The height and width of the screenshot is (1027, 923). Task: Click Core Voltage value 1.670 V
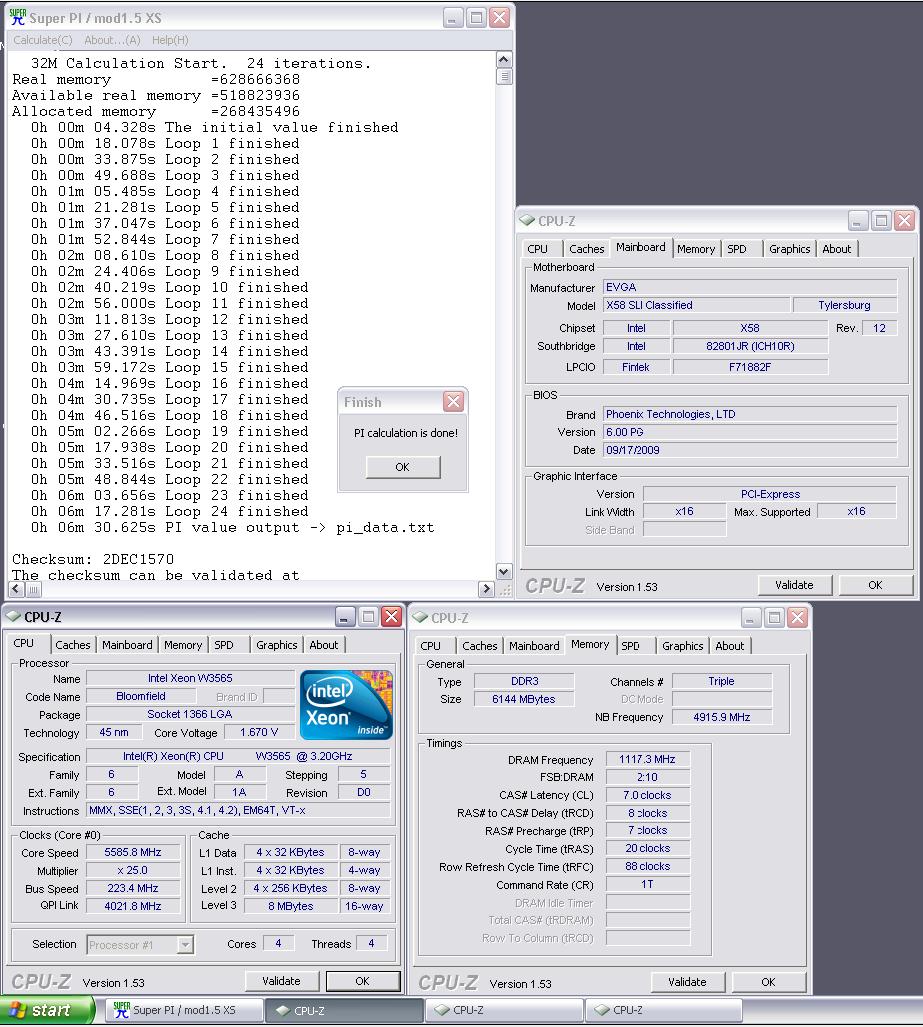pyautogui.click(x=259, y=732)
